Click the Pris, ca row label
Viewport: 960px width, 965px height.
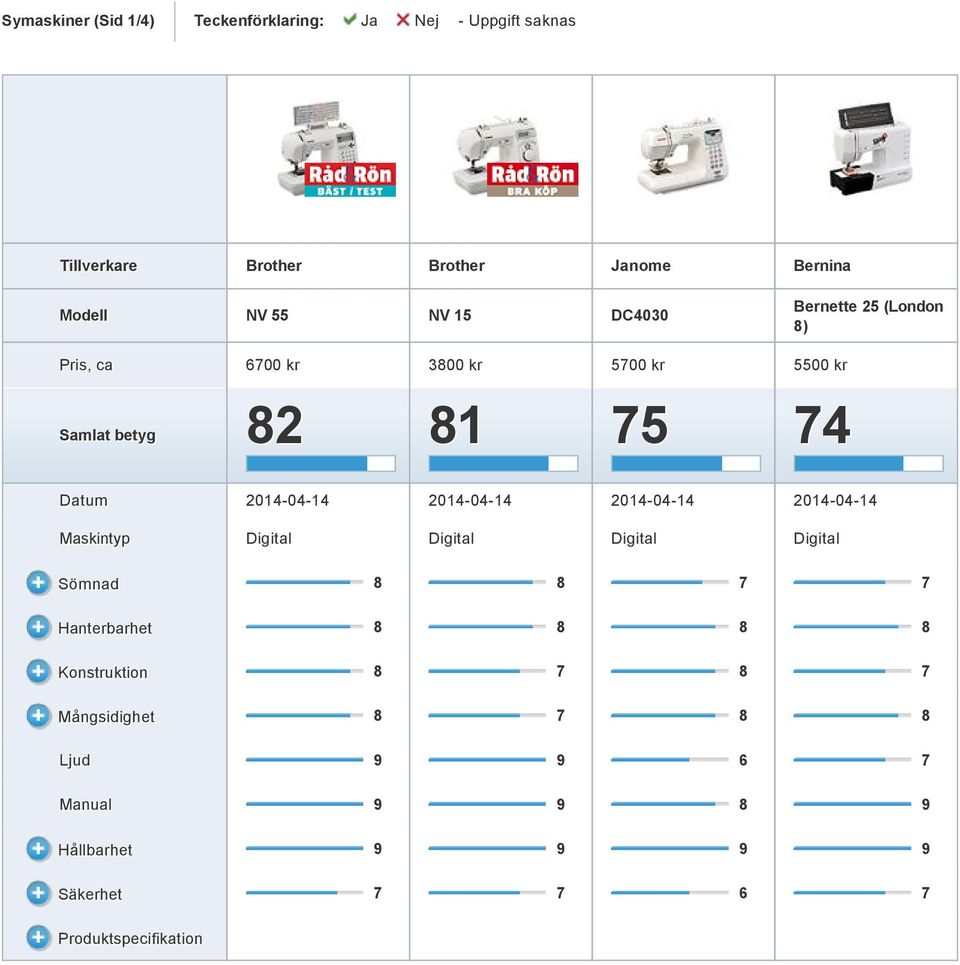pos(86,365)
